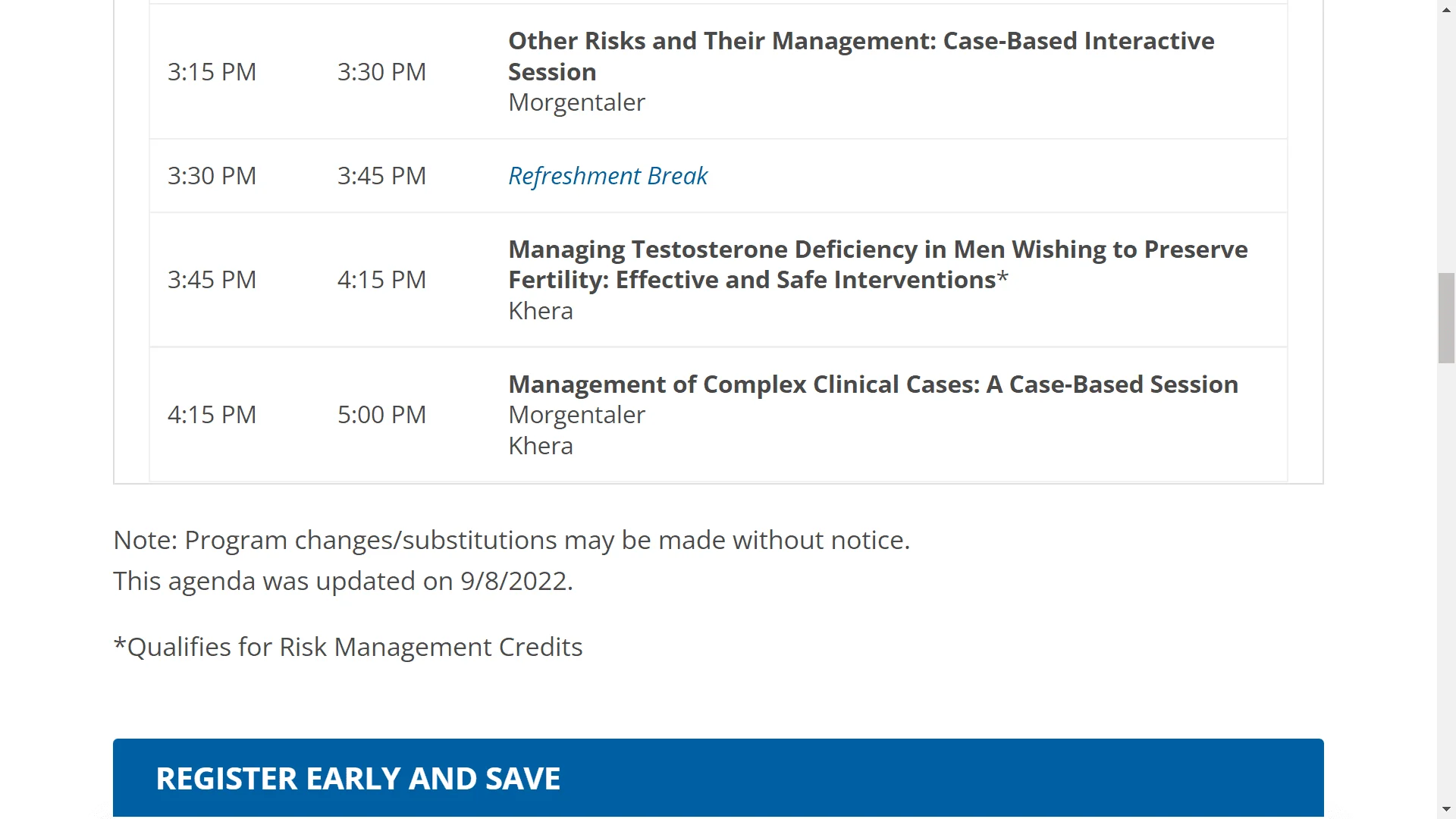1456x819 pixels.
Task: Click the 5:00 PM end time cell
Action: pyautogui.click(x=381, y=415)
